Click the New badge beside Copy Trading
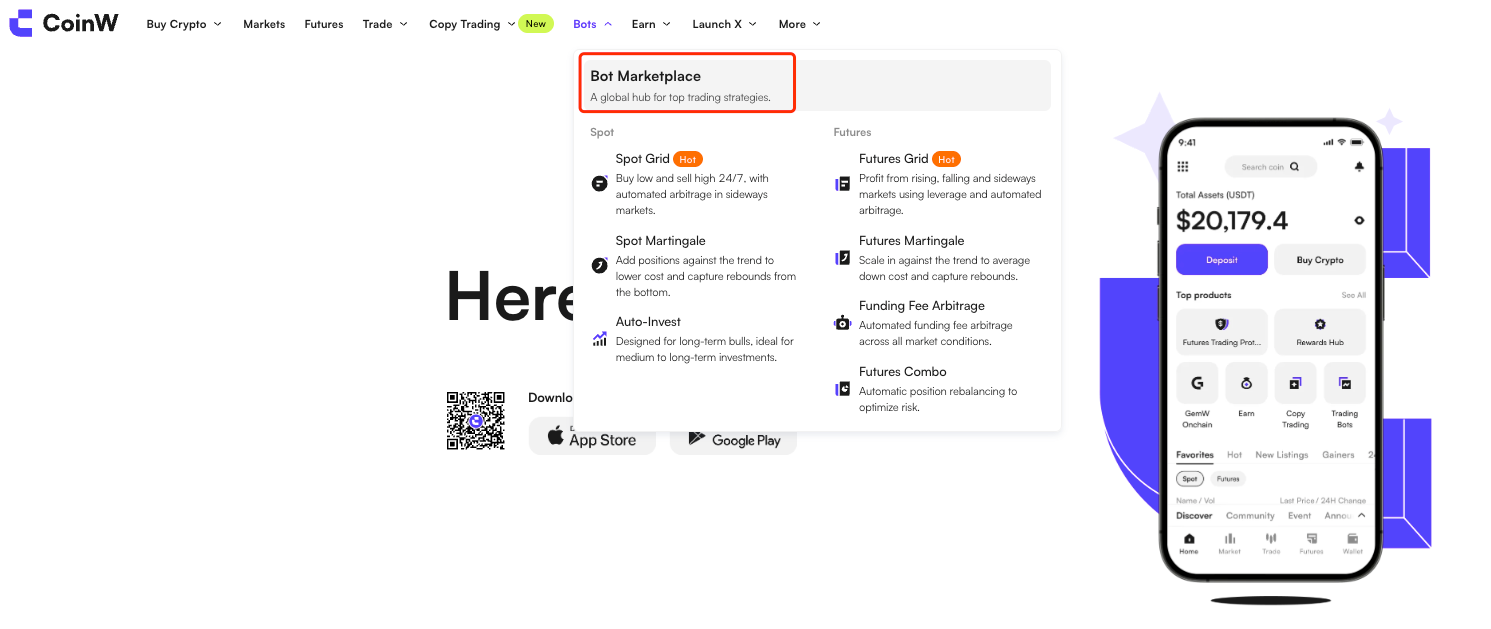This screenshot has width=1491, height=629. (x=536, y=24)
